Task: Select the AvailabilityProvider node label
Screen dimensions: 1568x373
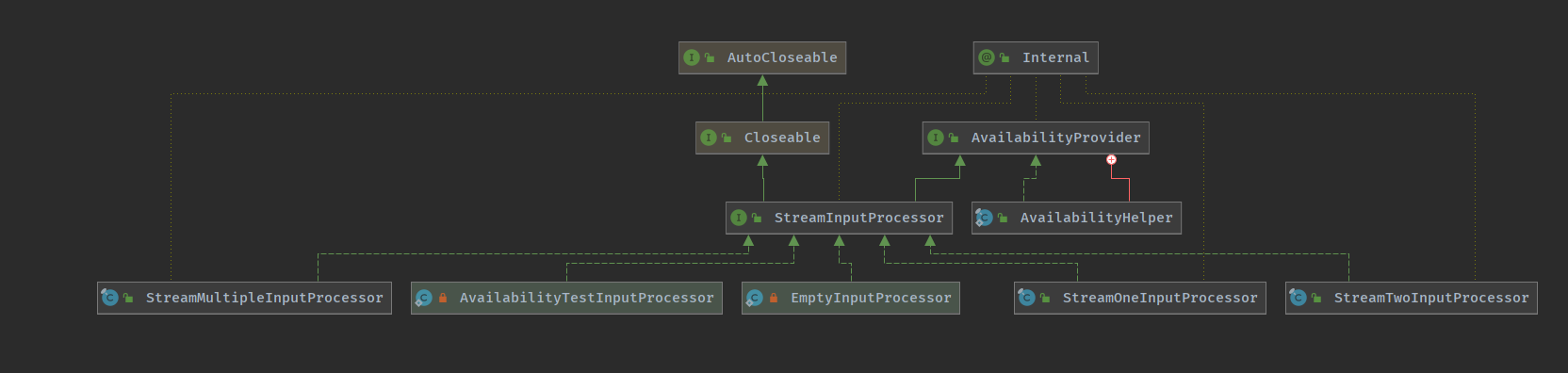Action: pos(1055,138)
